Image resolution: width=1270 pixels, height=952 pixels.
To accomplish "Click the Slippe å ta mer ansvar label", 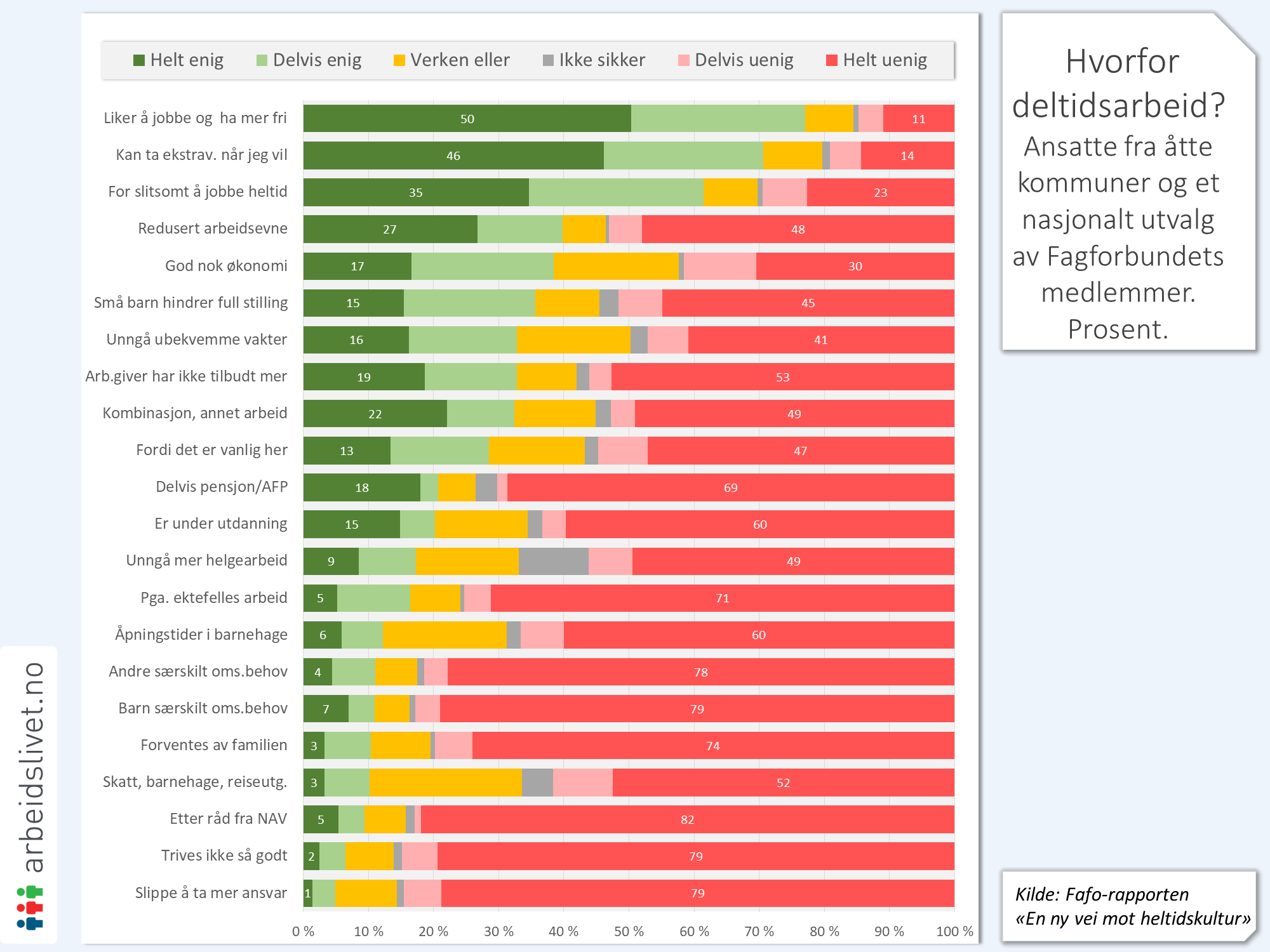I will [211, 893].
